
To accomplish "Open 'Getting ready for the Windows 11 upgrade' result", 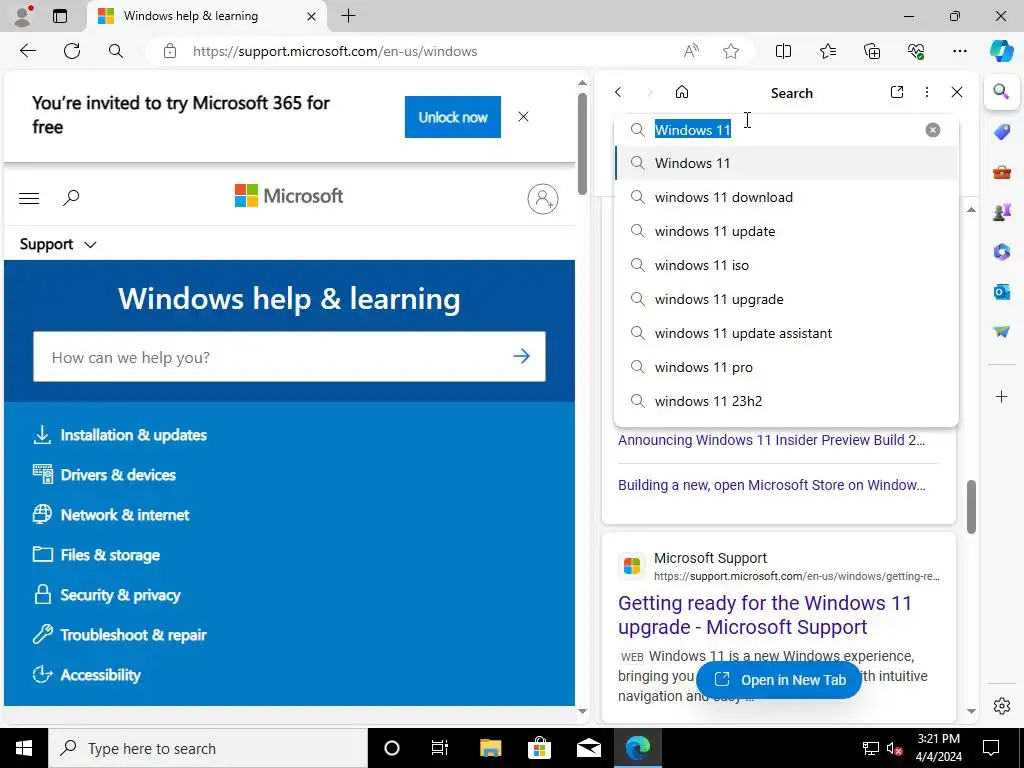I will [x=765, y=615].
